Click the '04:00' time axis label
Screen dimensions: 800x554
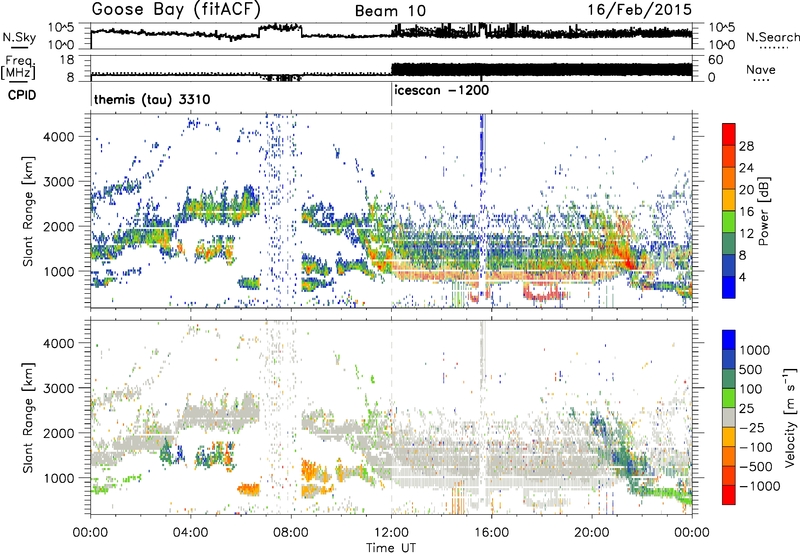point(190,533)
